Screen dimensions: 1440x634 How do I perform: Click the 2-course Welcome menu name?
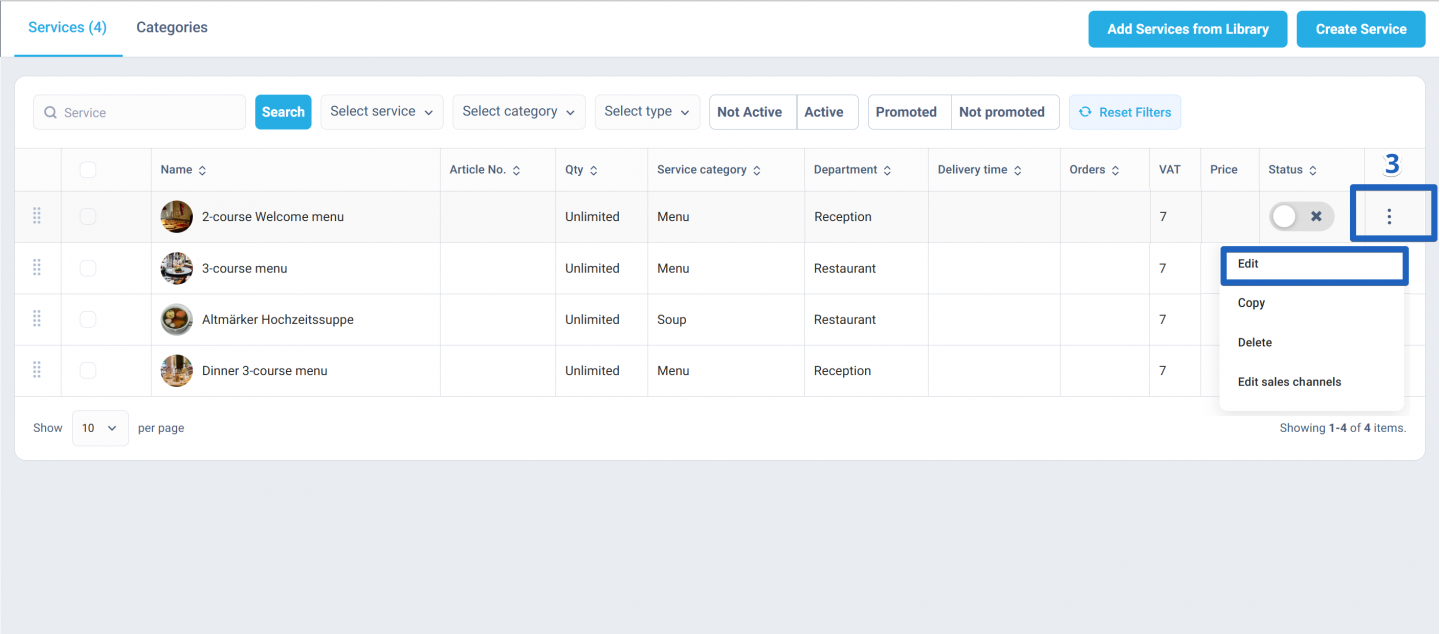(x=273, y=217)
